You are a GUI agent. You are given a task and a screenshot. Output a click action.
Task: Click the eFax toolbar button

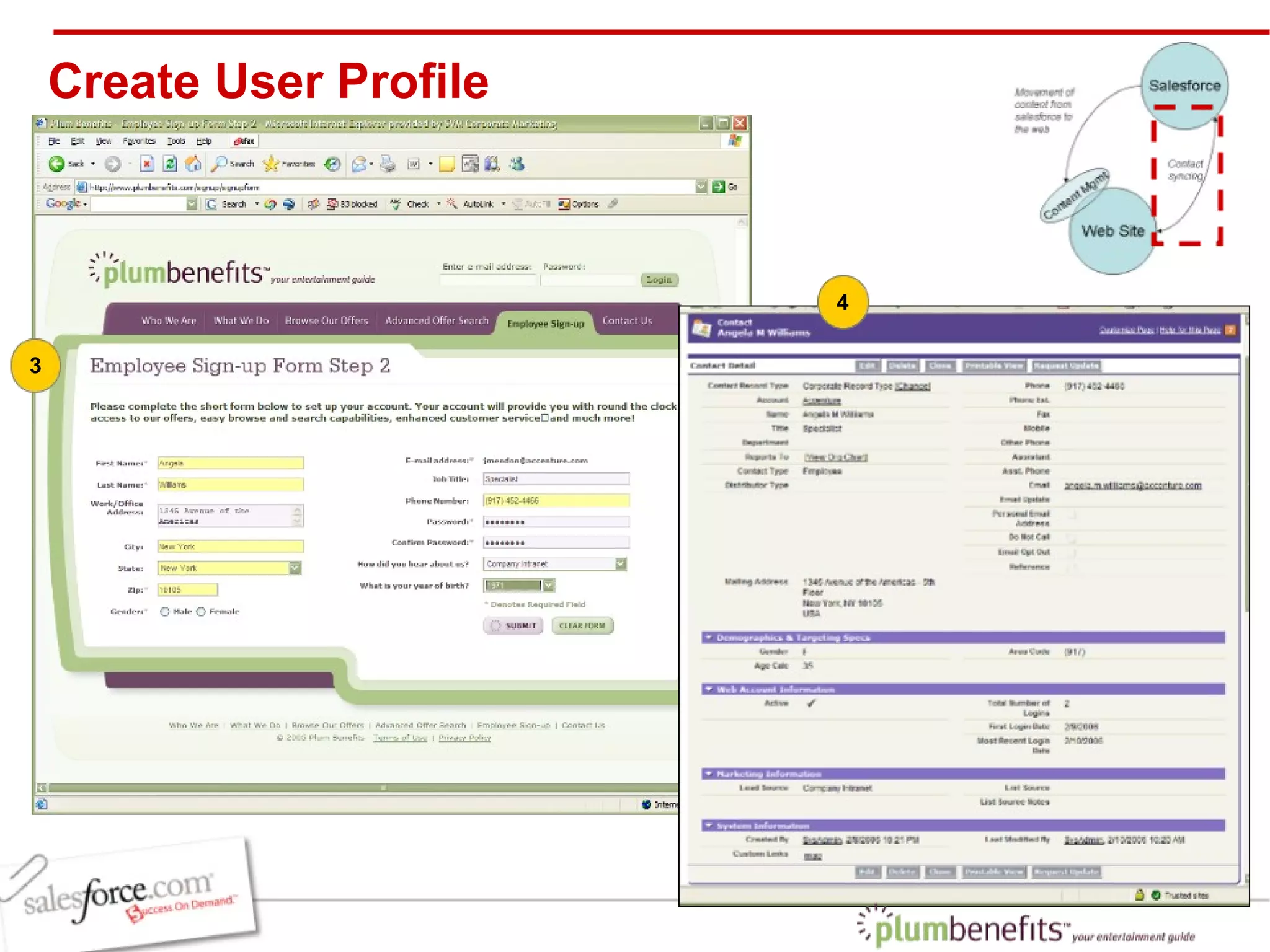[x=244, y=141]
